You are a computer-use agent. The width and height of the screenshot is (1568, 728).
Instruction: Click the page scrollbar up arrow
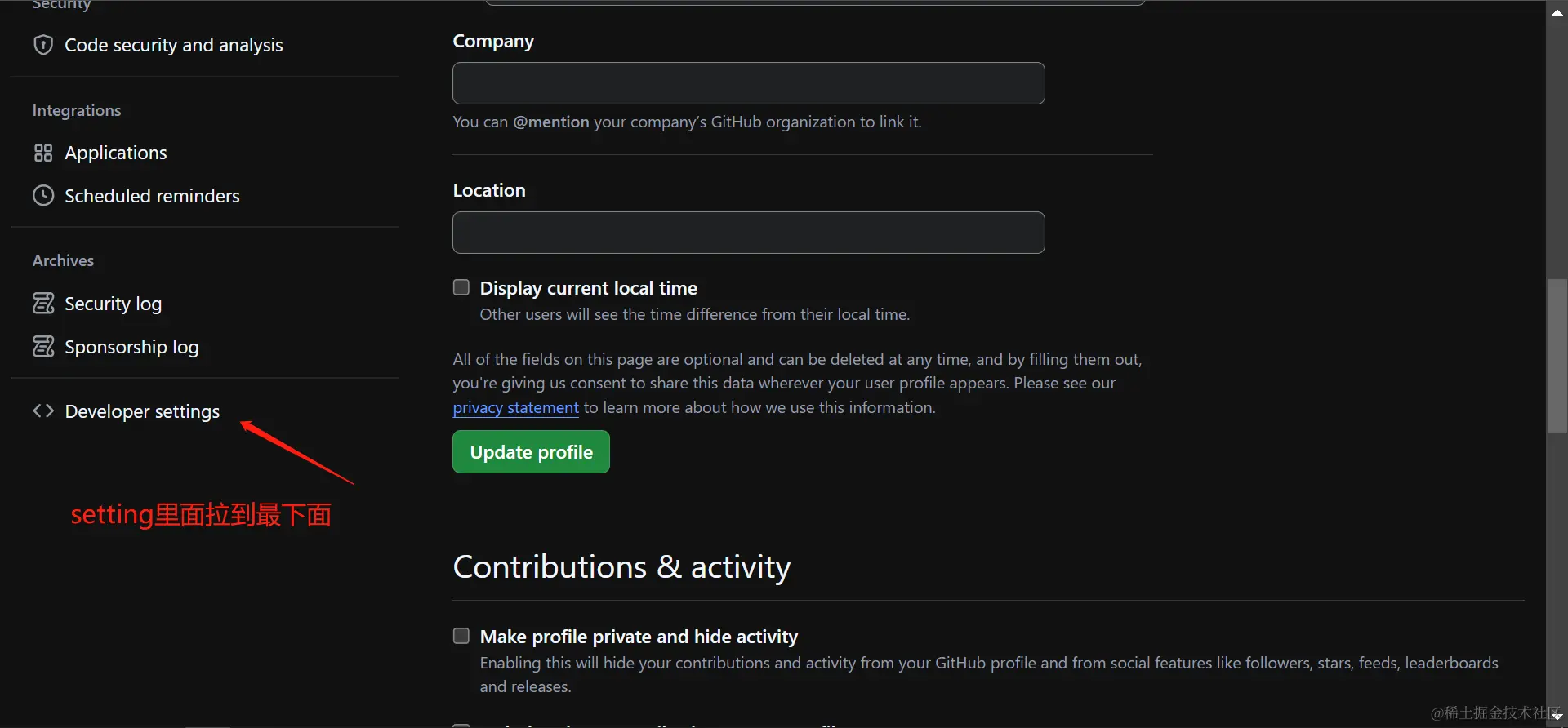1557,12
